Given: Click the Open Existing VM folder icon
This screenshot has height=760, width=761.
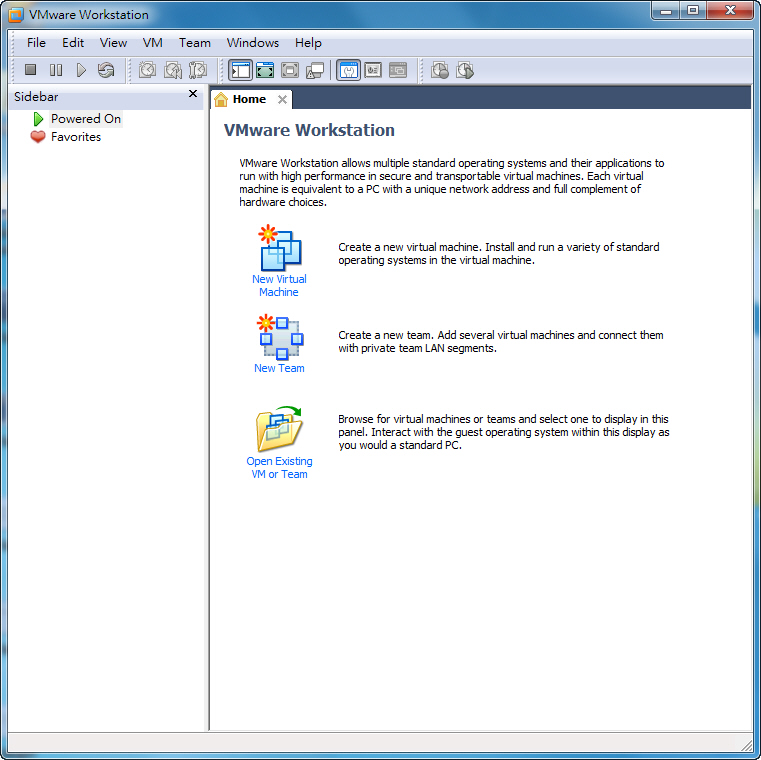Looking at the screenshot, I should coord(279,429).
